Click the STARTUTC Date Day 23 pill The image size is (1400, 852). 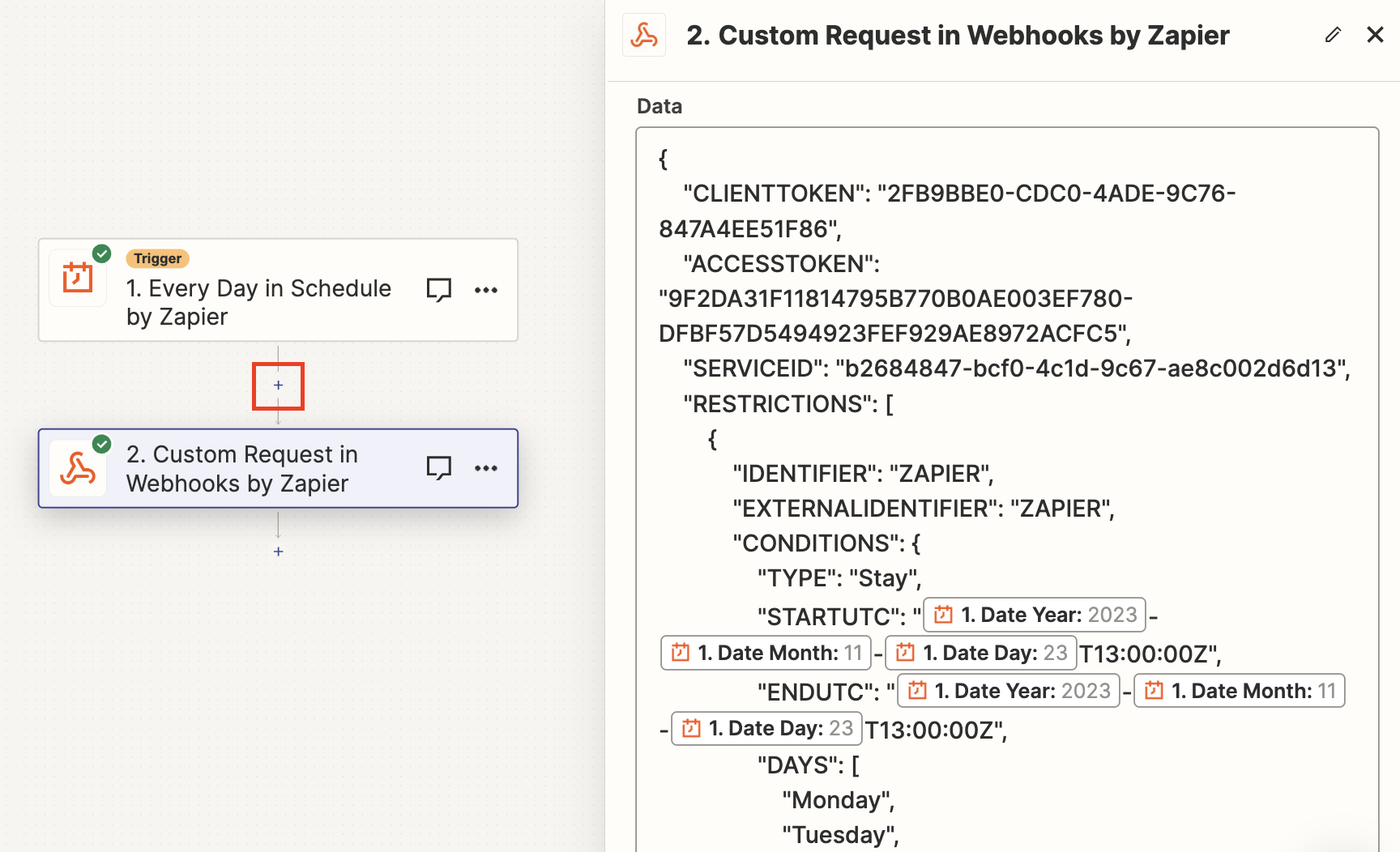981,653
